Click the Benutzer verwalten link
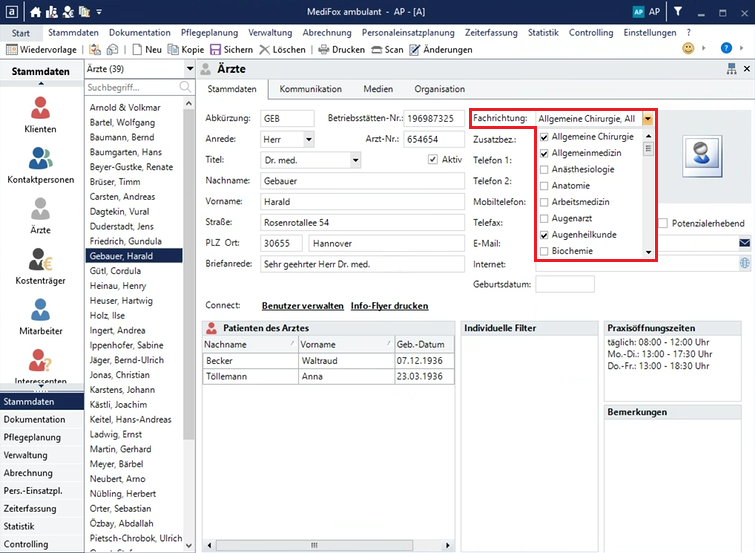The height and width of the screenshot is (553, 755). (302, 306)
